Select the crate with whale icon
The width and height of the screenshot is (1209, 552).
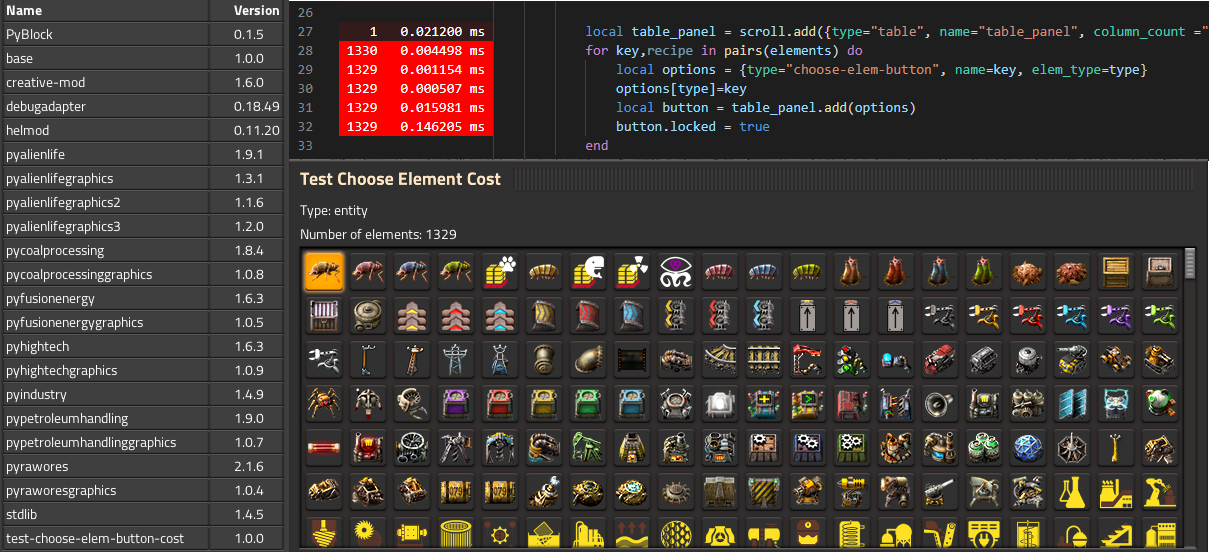[x=587, y=270]
